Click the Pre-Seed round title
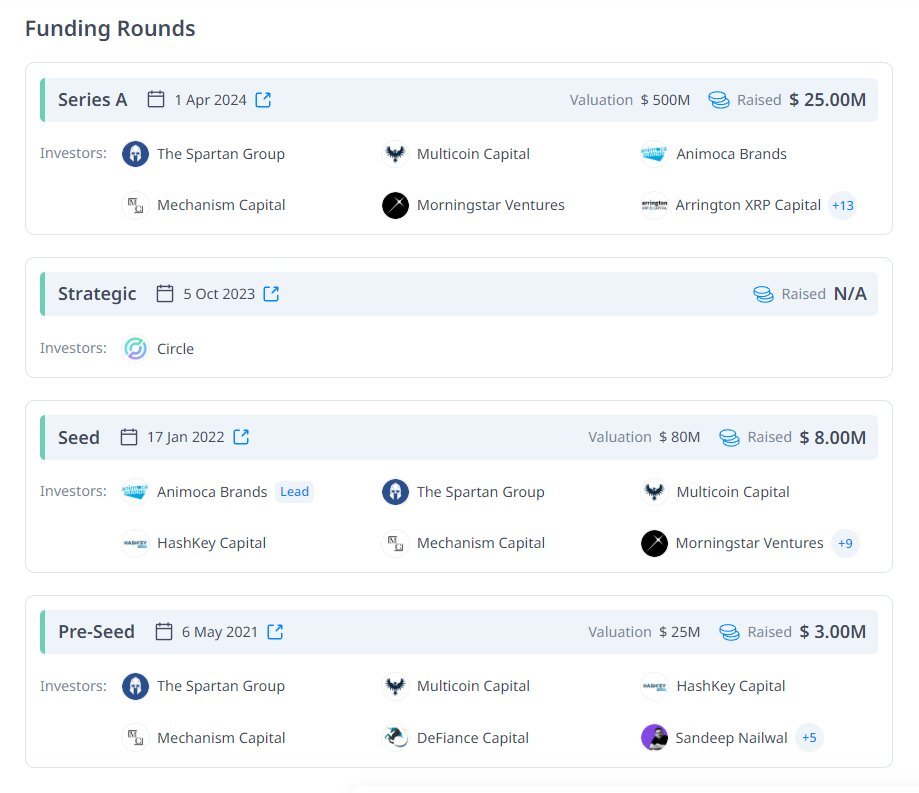Viewport: 919px width, 793px height. [x=97, y=632]
